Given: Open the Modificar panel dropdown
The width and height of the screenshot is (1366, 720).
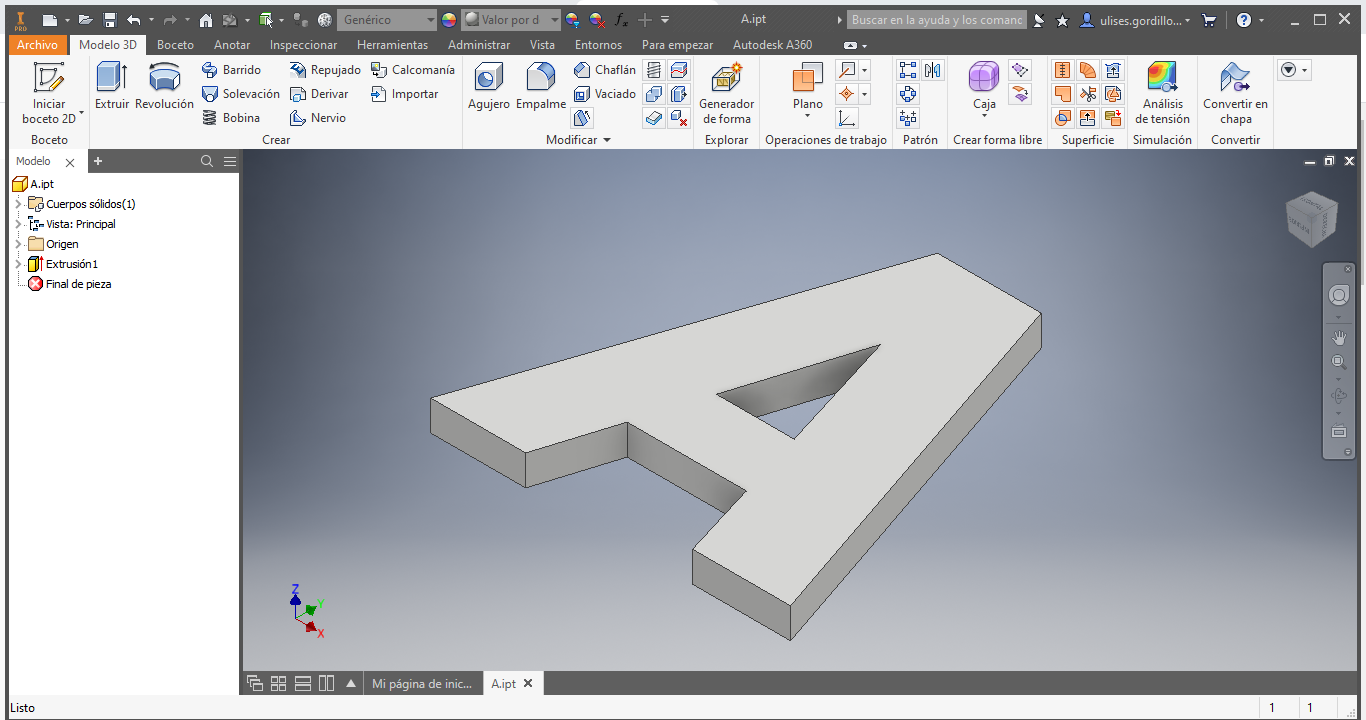Looking at the screenshot, I should (578, 140).
